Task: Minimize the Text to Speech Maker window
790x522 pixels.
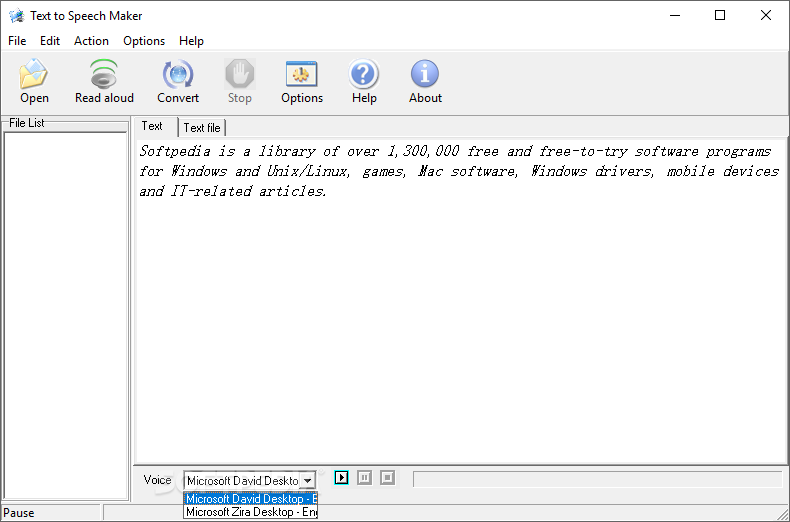Action: pos(675,16)
